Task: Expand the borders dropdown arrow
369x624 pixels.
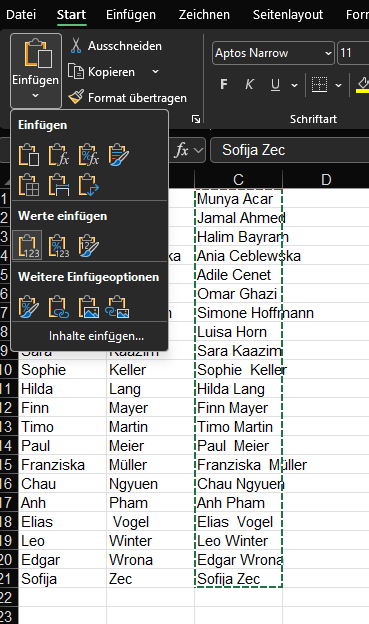Action: 338,85
